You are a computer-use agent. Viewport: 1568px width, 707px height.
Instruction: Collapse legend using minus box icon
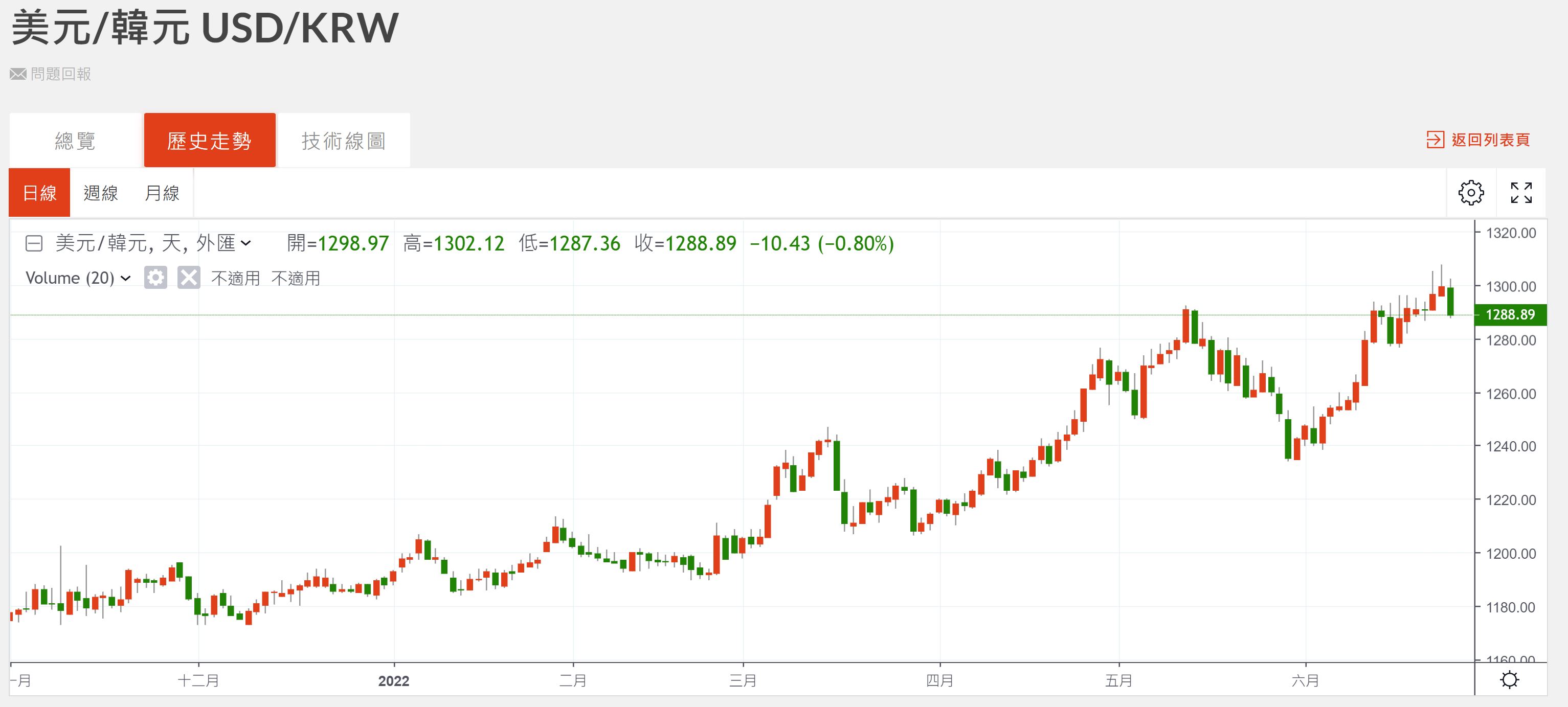33,244
